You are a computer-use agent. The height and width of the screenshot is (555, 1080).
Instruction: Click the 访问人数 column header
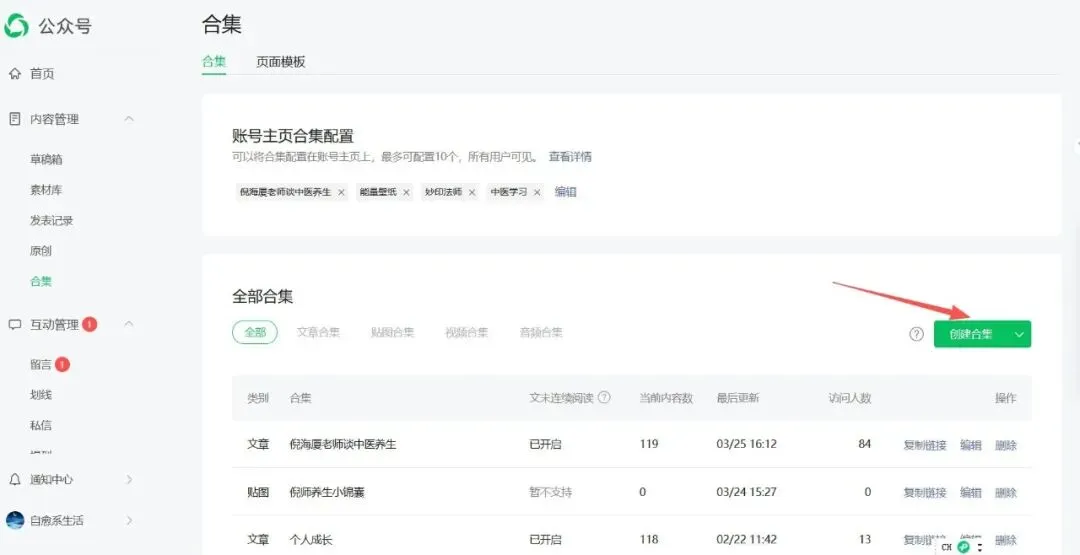pyautogui.click(x=850, y=398)
